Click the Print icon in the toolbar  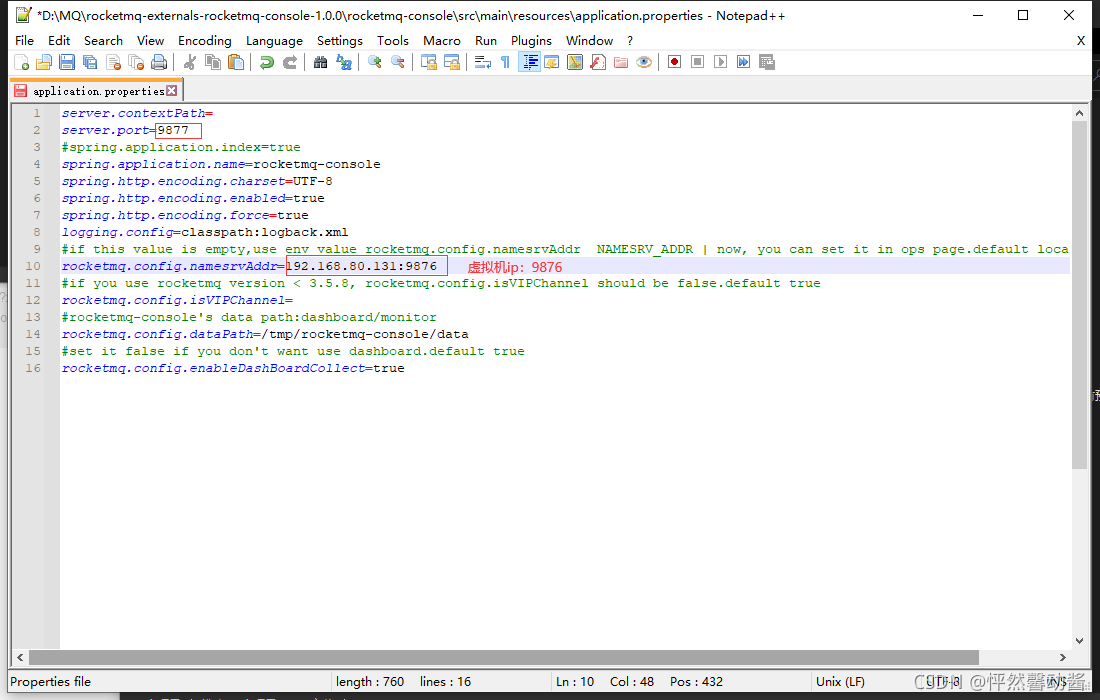pos(159,62)
